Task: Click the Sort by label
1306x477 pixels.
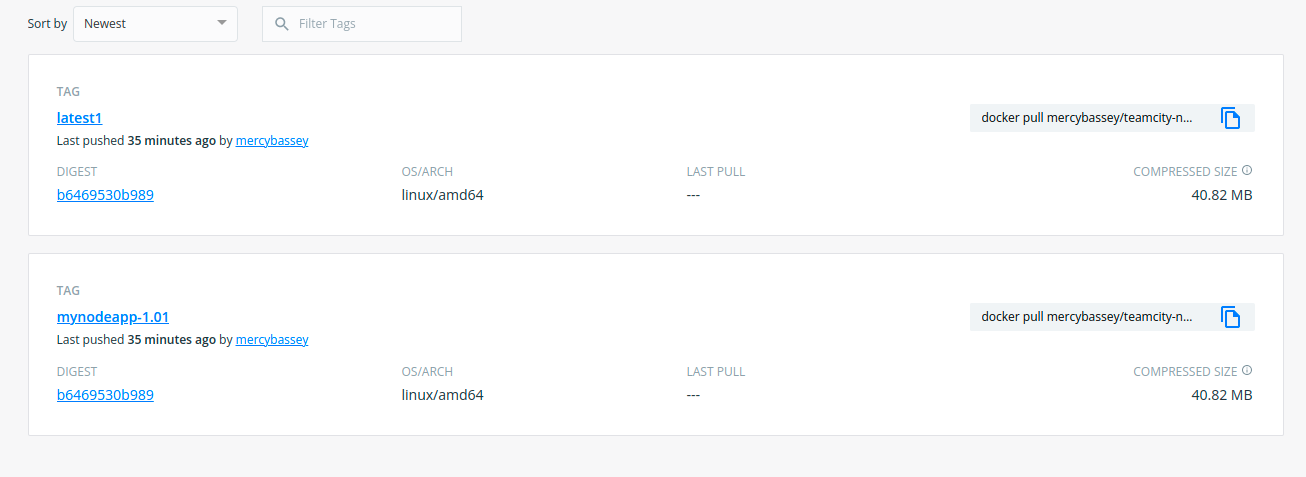Action: pyautogui.click(x=47, y=23)
